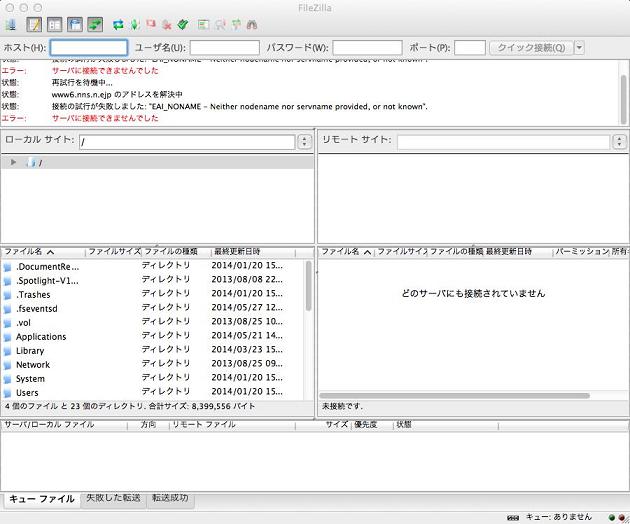Click the disconnect from server icon
Screen dimensions: 630x524
click(x=167, y=24)
